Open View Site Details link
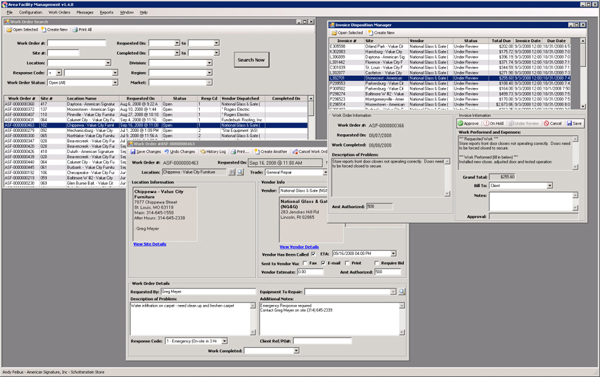This screenshot has width=600, height=377. tap(150, 244)
